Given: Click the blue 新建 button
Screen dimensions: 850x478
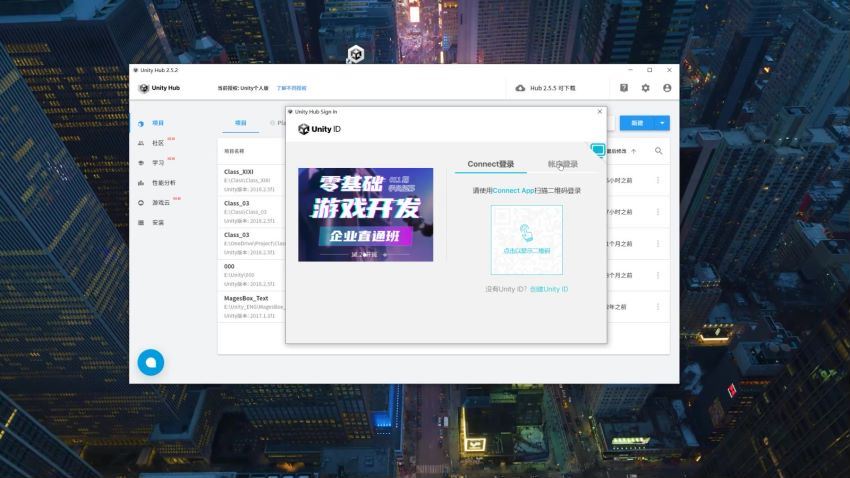Looking at the screenshot, I should [636, 123].
